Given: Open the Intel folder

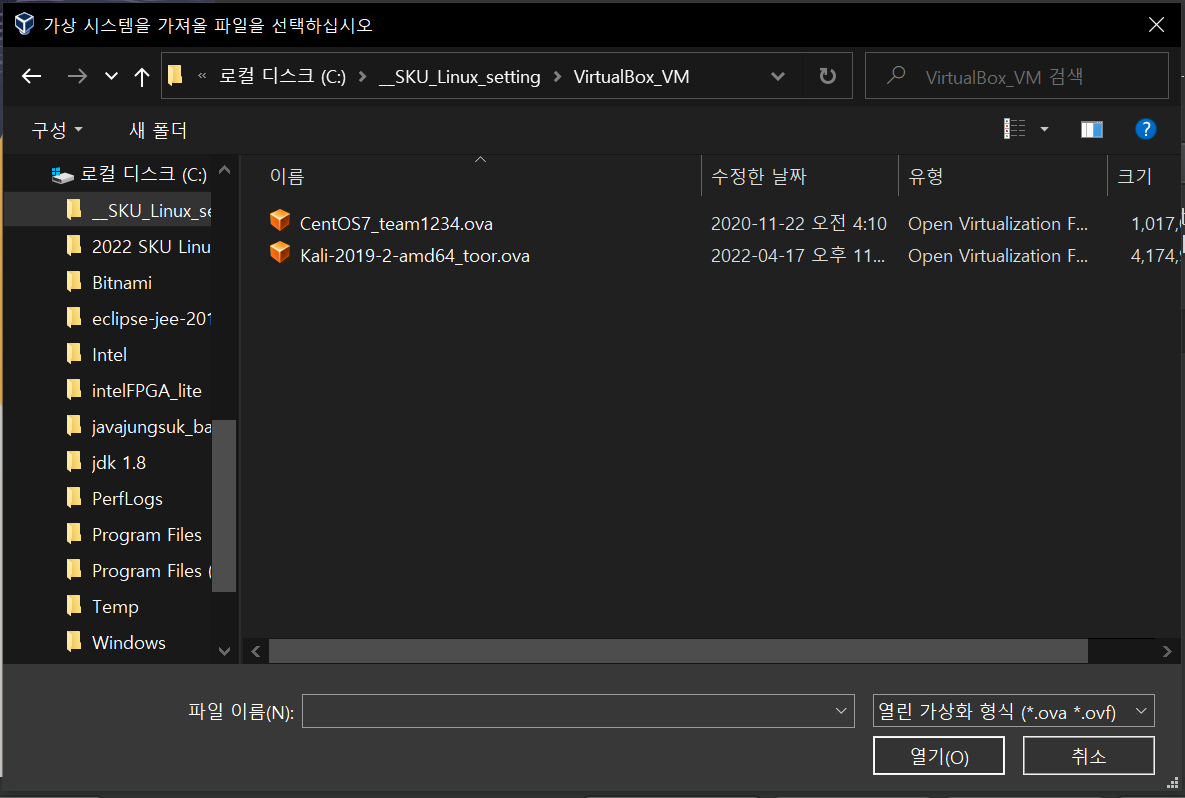Looking at the screenshot, I should click(110, 354).
